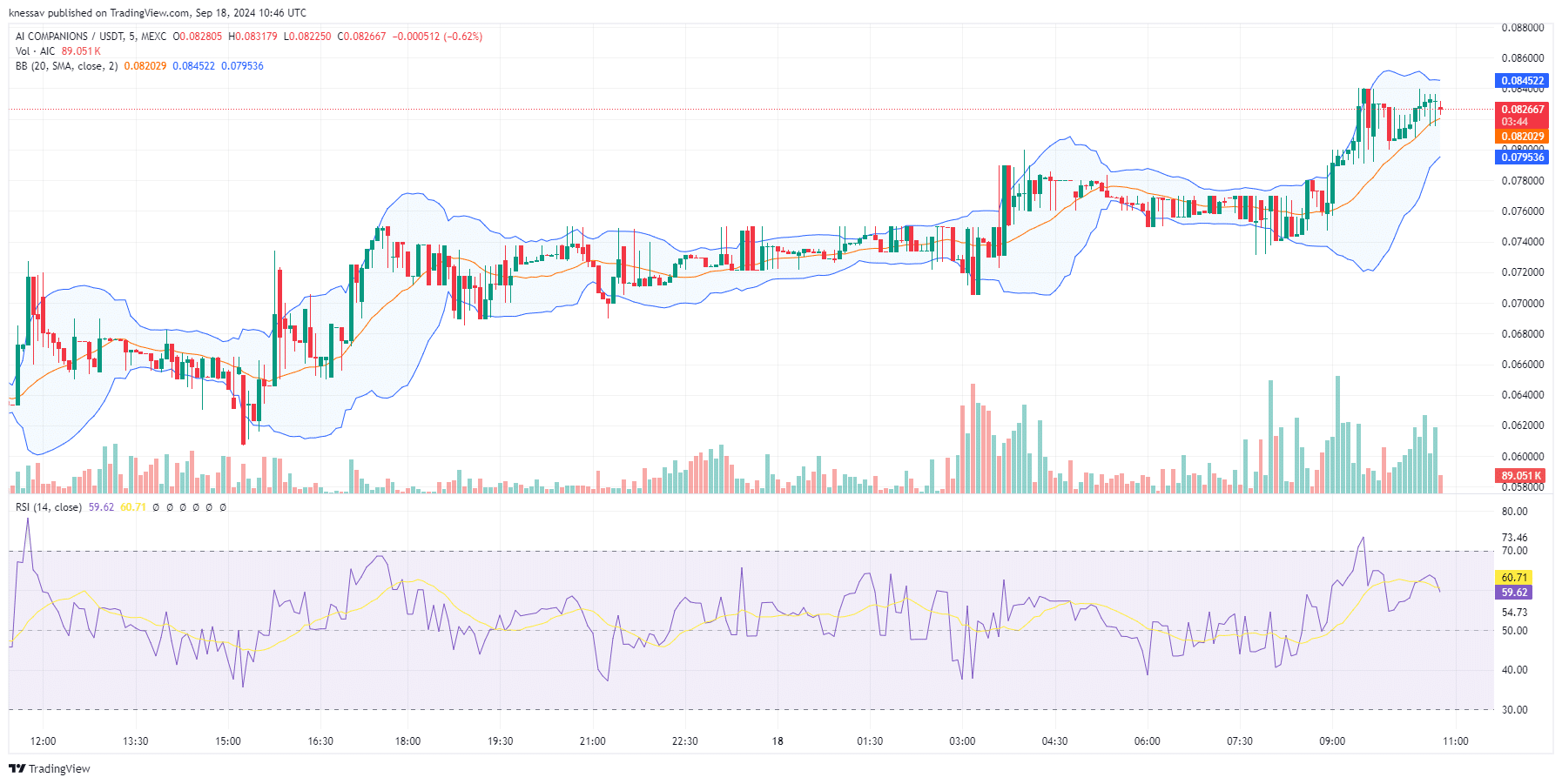This screenshot has height=784, width=1562.
Task: Click the 01:30 time axis label
Action: click(x=870, y=741)
